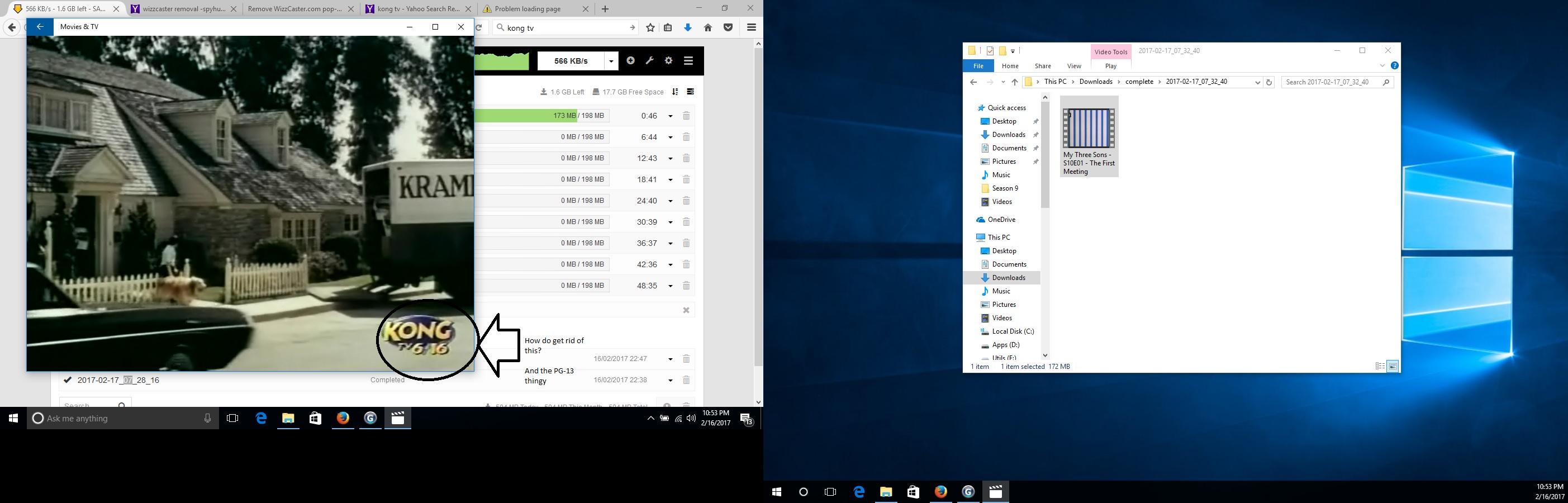The width and height of the screenshot is (1568, 503).
Task: Open SABnzbd settings gear icon
Action: [x=668, y=60]
